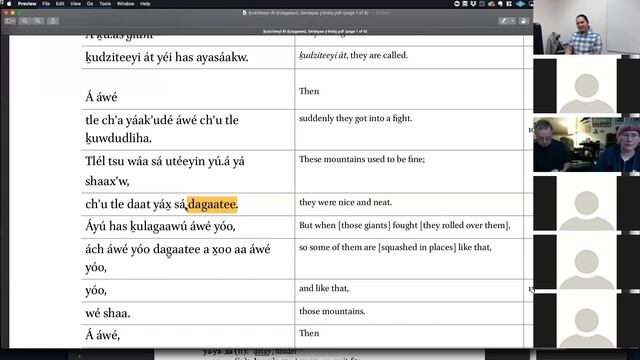Open the markup toolbox icon
Screen dimensions: 640x360
point(524,21)
